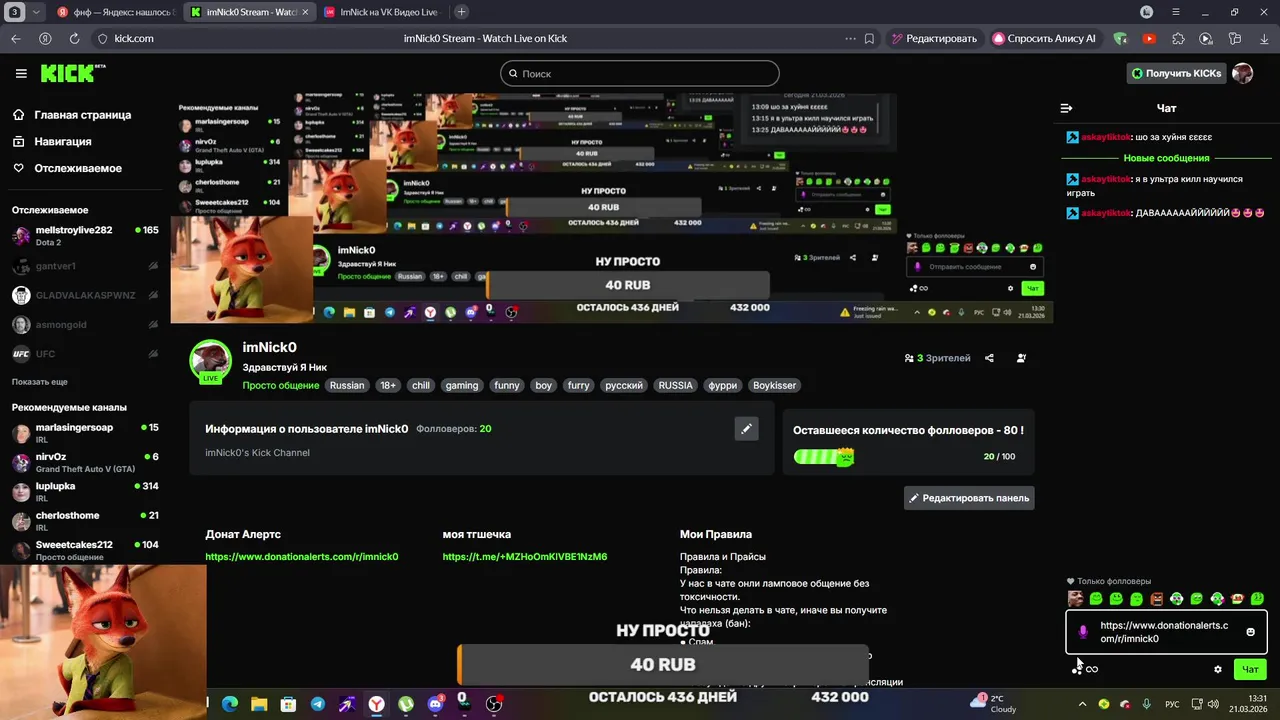Bookmark the page with bookmark icon
The height and width of the screenshot is (720, 1280).
point(869,38)
